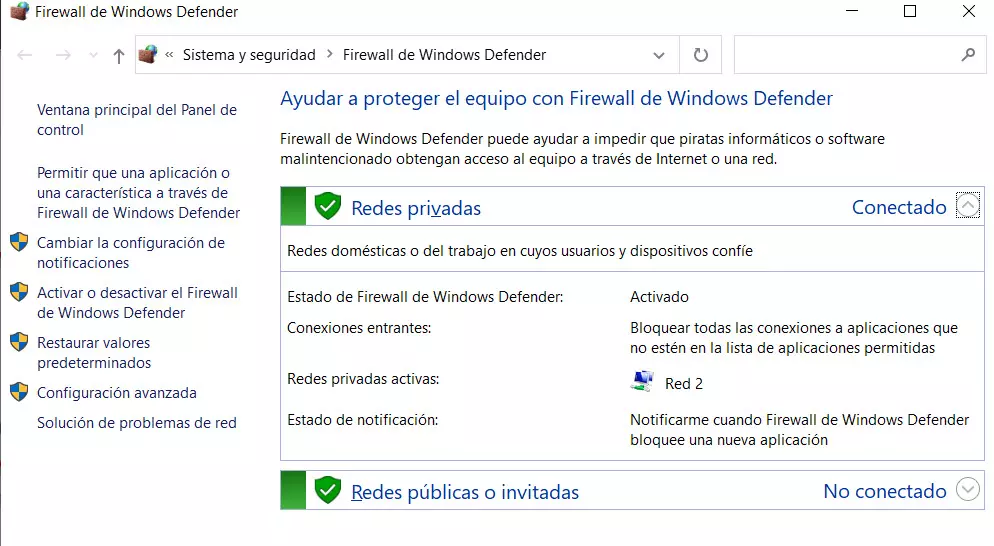Click inside the Control Panel search box
Image resolution: width=994 pixels, height=546 pixels.
[x=845, y=56]
